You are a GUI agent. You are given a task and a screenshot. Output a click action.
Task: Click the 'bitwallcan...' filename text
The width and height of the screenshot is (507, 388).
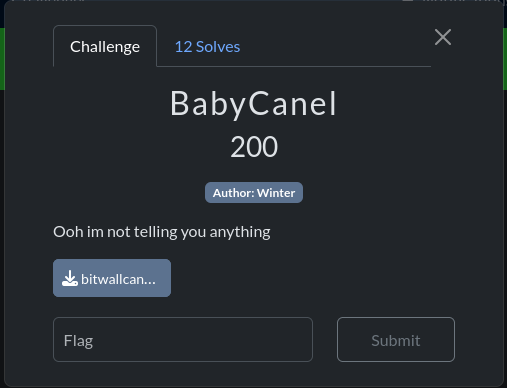pos(118,279)
